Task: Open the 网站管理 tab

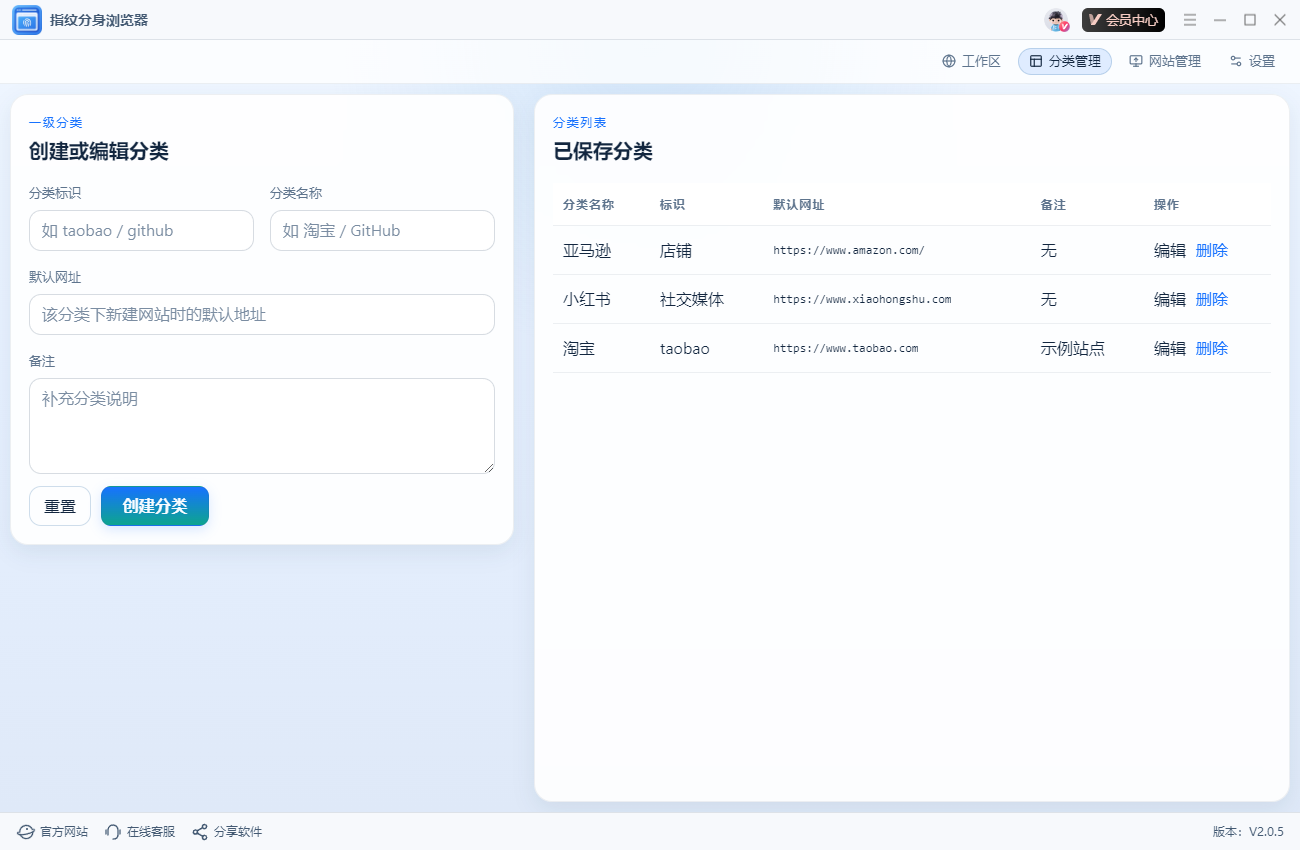Action: pos(1165,61)
